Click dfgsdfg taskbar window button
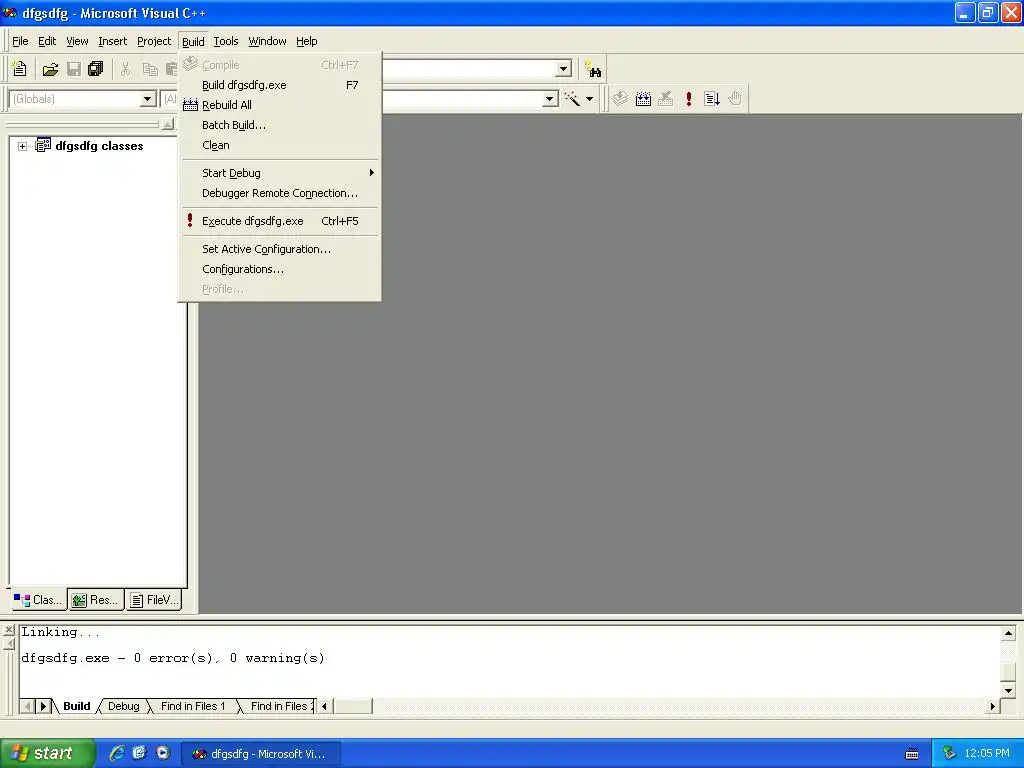Viewport: 1024px width, 768px height. click(x=261, y=754)
